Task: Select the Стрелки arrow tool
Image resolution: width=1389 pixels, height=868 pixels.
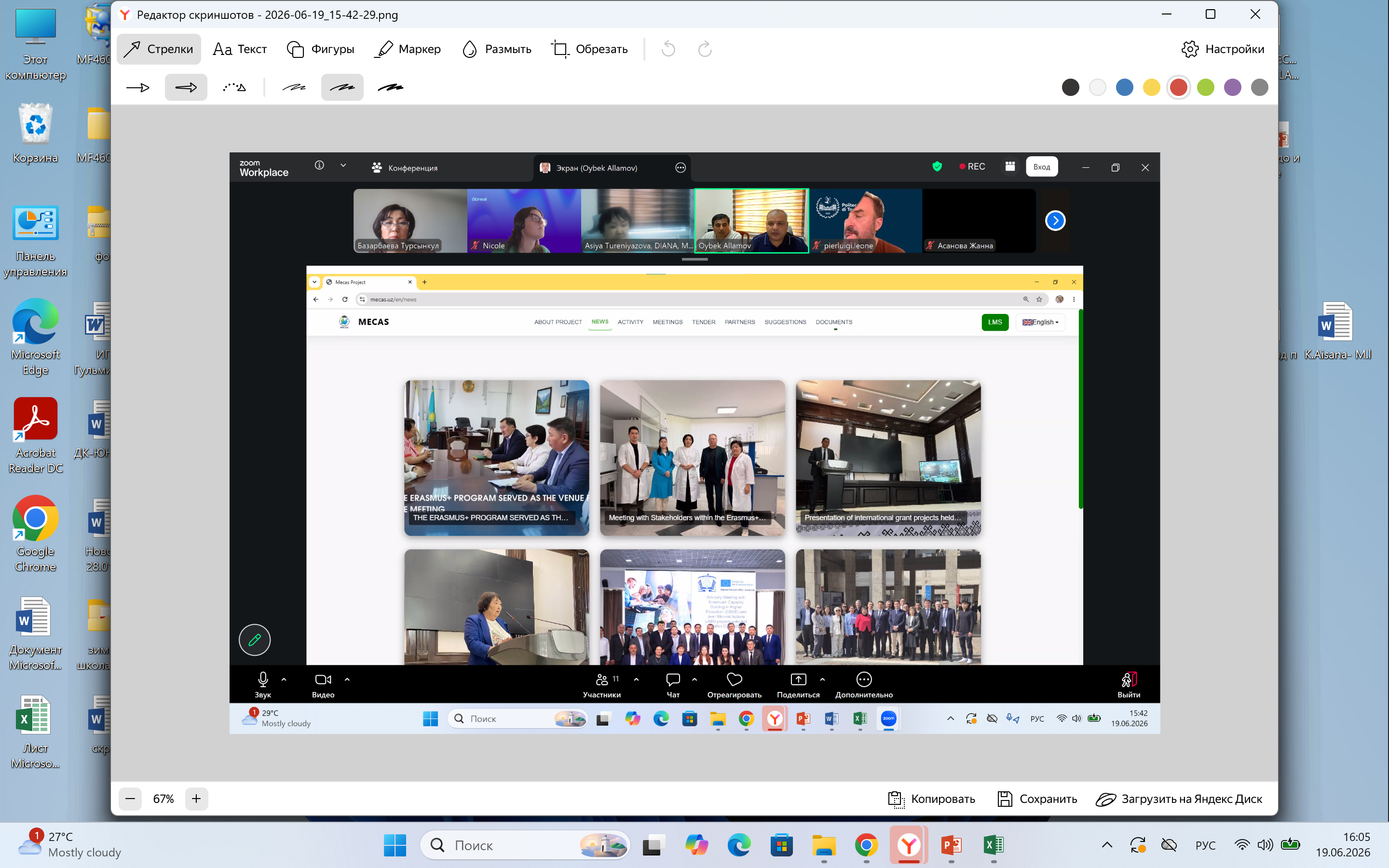Action: pyautogui.click(x=158, y=49)
